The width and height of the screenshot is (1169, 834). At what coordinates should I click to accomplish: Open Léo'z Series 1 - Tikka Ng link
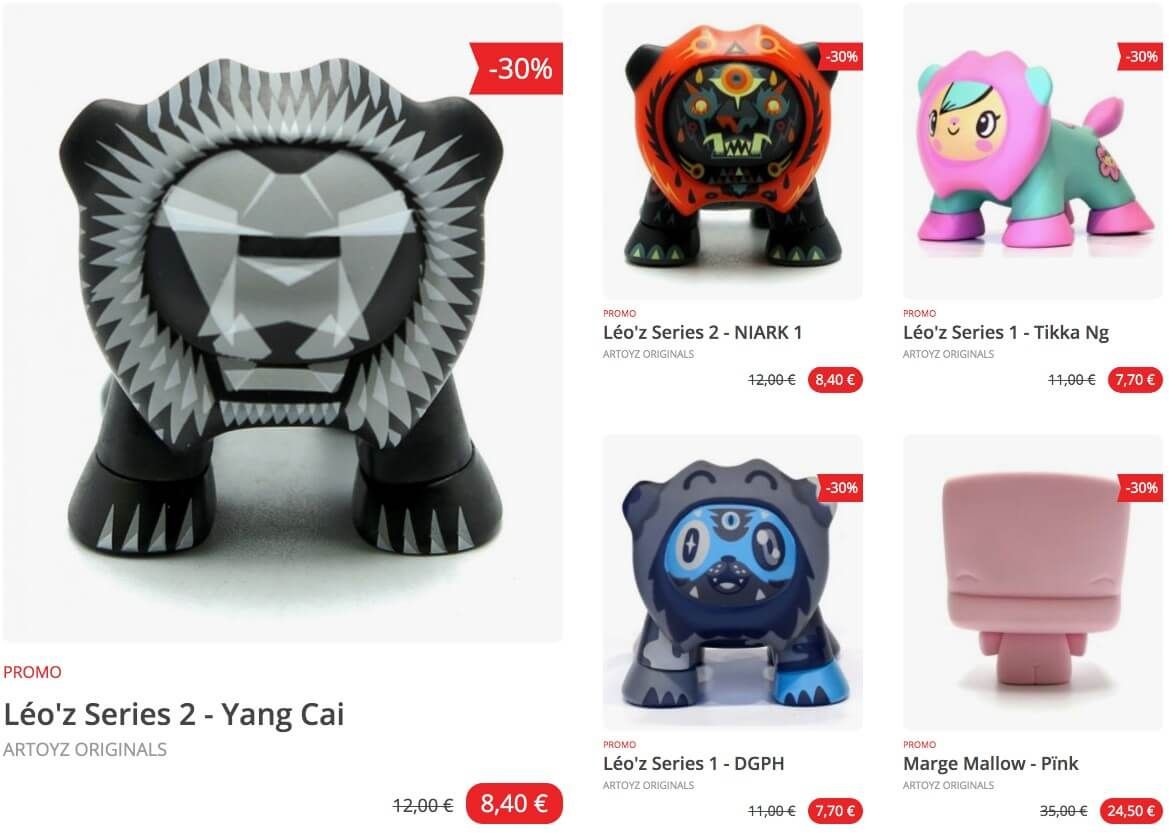tap(1006, 332)
